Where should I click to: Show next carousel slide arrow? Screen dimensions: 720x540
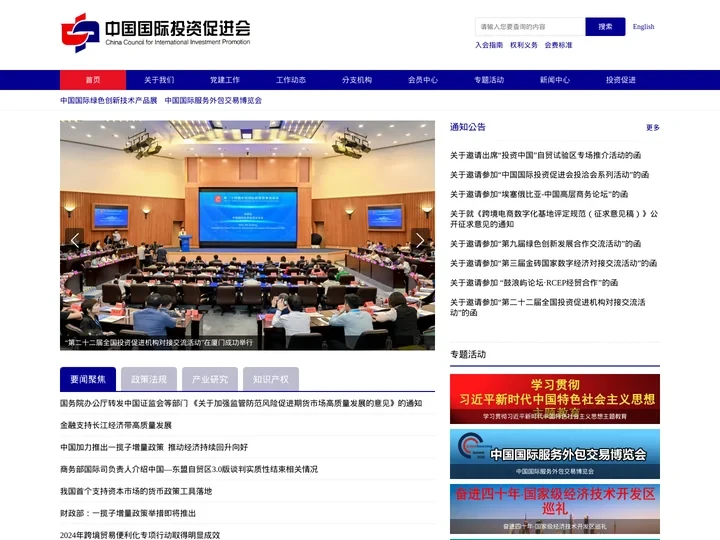(420, 240)
